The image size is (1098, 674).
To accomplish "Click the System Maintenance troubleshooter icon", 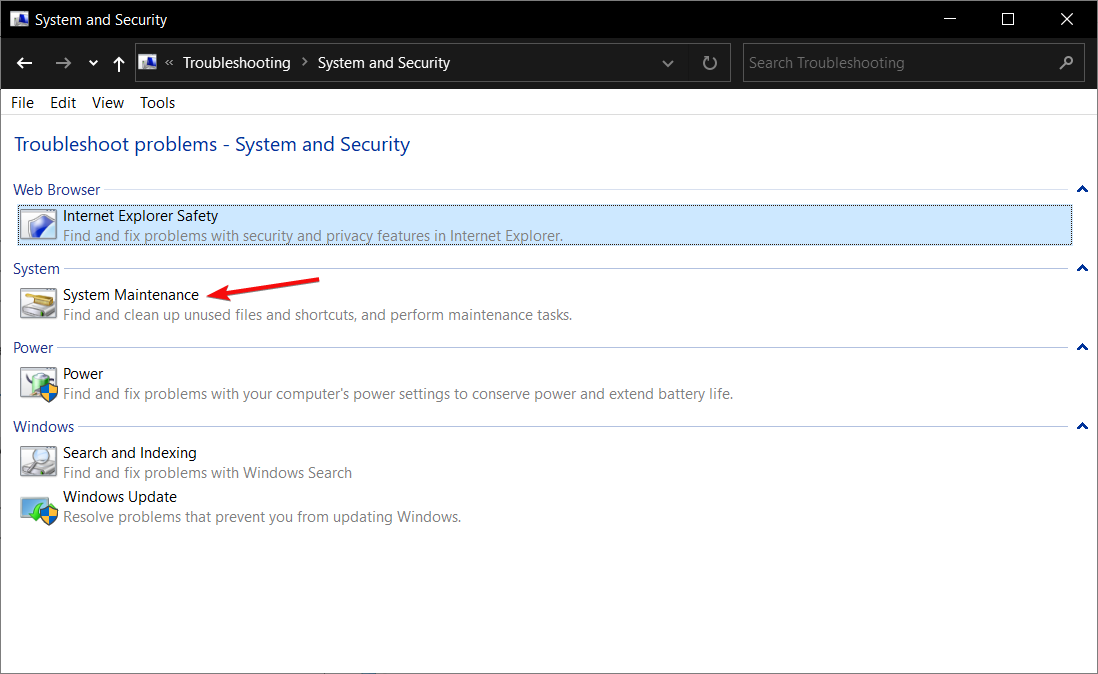I will pos(38,304).
